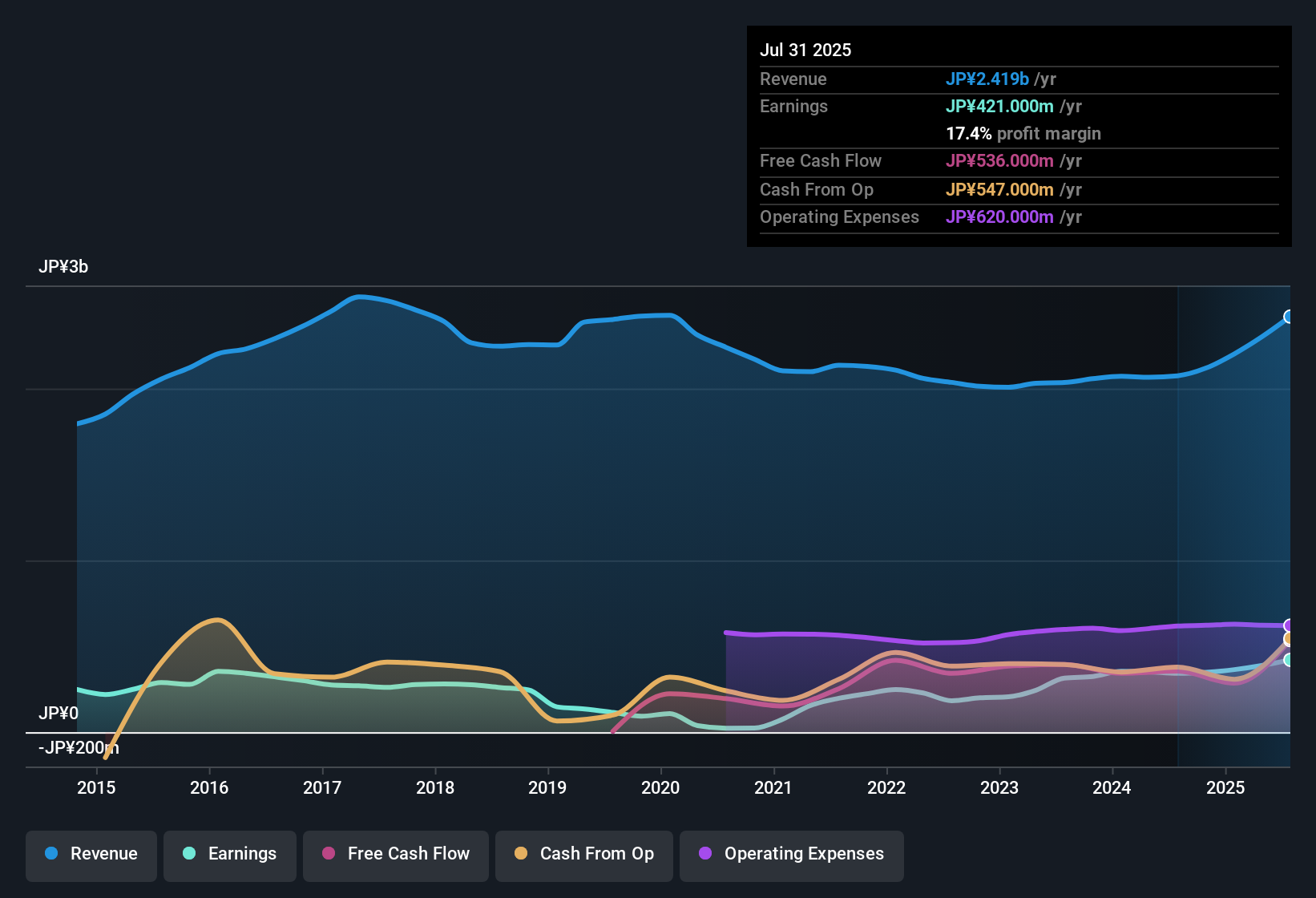Toggle the Revenue legend series
The width and height of the screenshot is (1316, 898).
coord(91,856)
